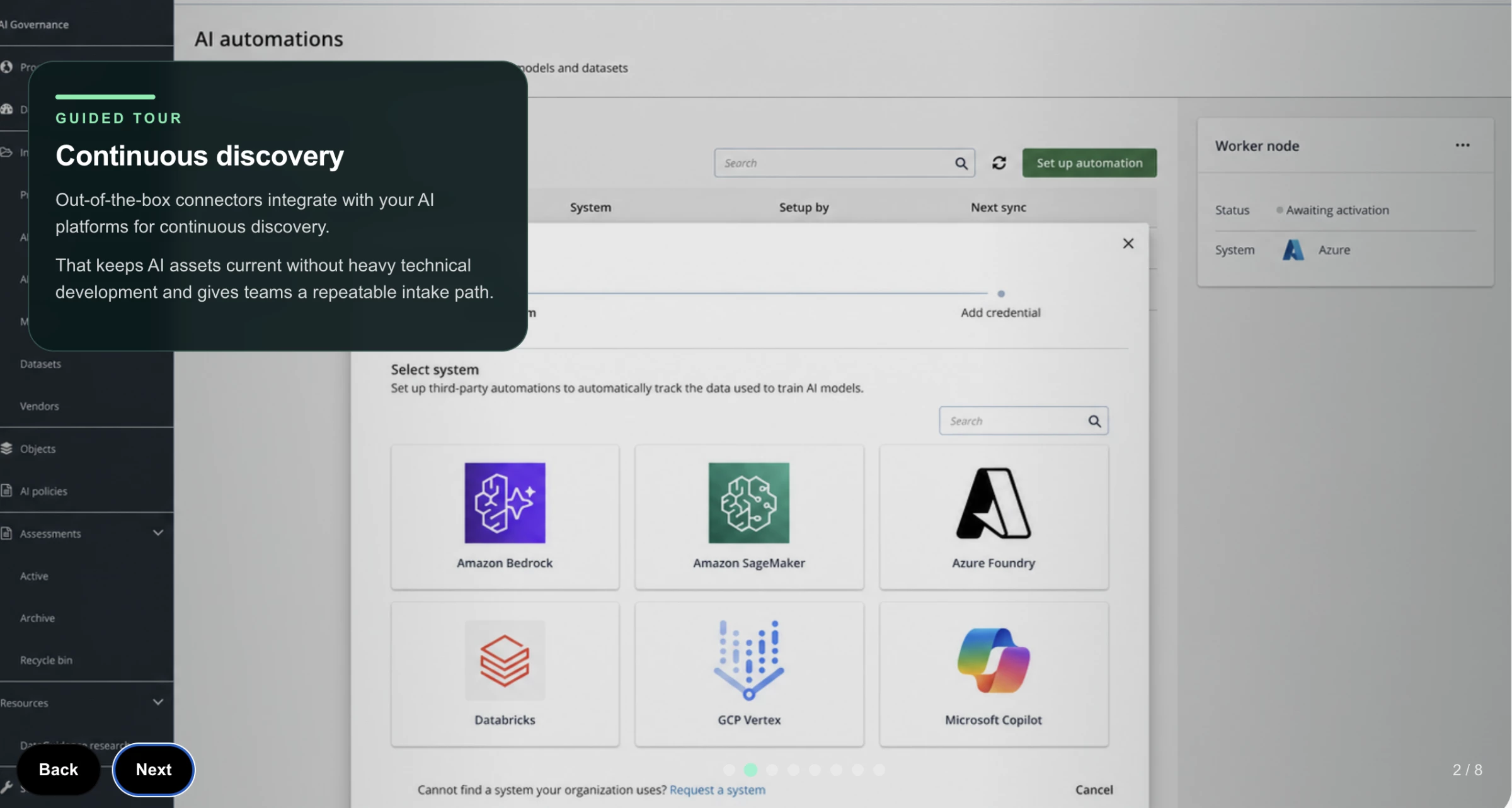
Task: Click the automations Search field
Action: [x=844, y=163]
